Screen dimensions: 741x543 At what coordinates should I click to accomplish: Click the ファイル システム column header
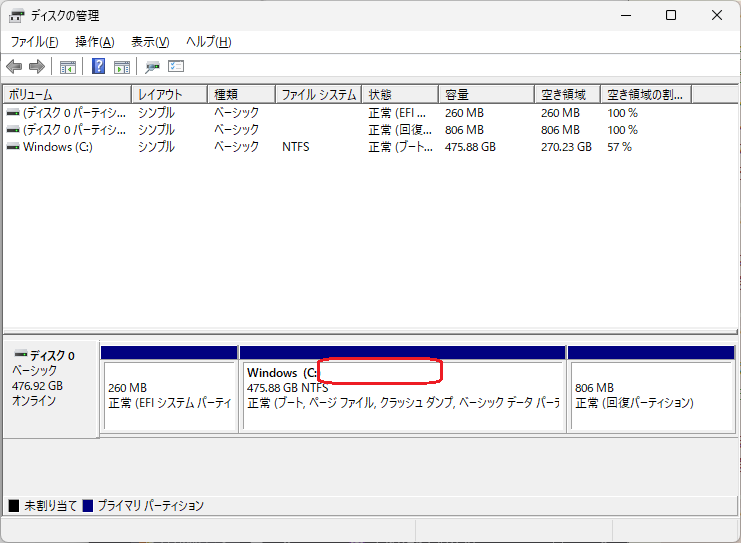pos(317,95)
